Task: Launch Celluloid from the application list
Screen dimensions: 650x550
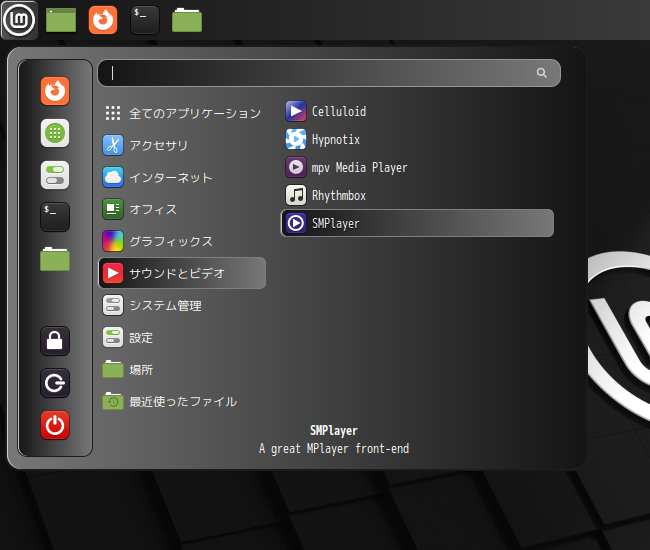Action: (x=417, y=111)
